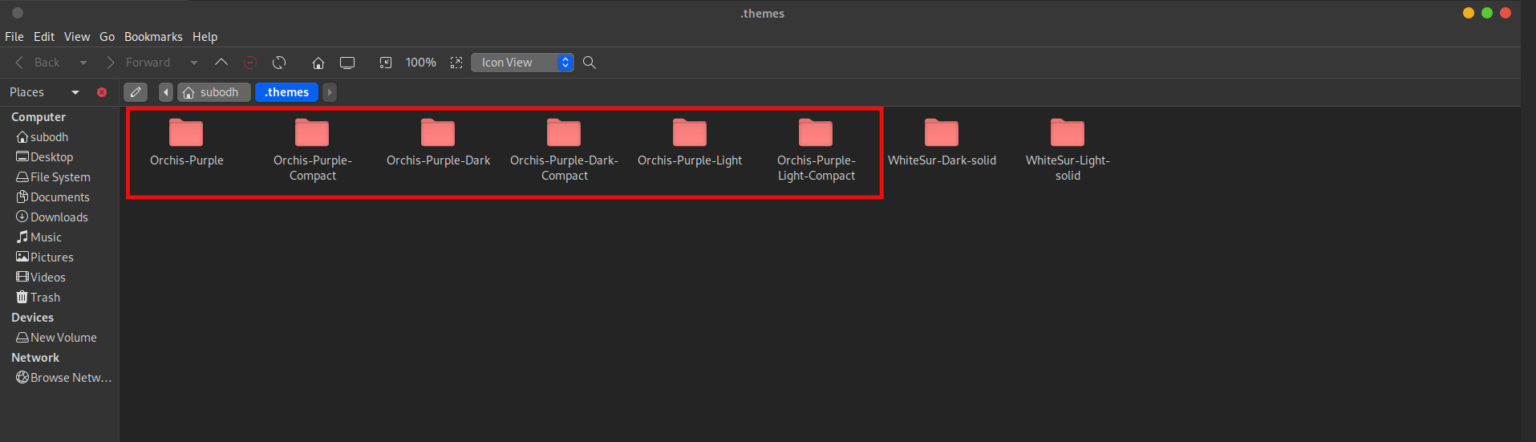Click the subodh path bar button
Viewport: 1536px width, 442px height.
pyautogui.click(x=213, y=92)
